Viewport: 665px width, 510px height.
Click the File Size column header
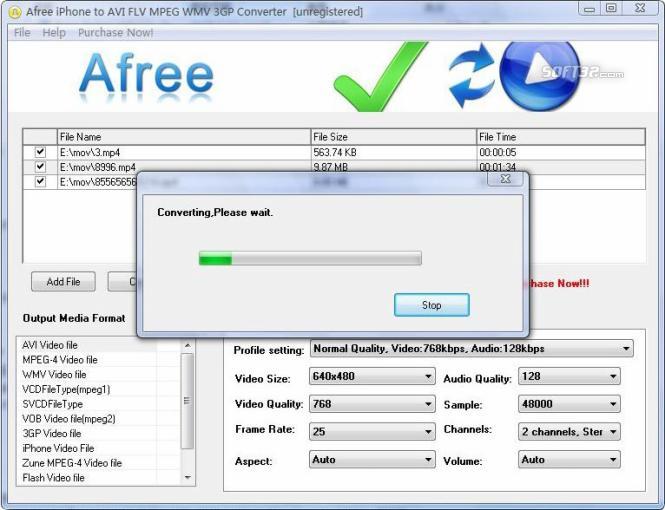coord(393,137)
